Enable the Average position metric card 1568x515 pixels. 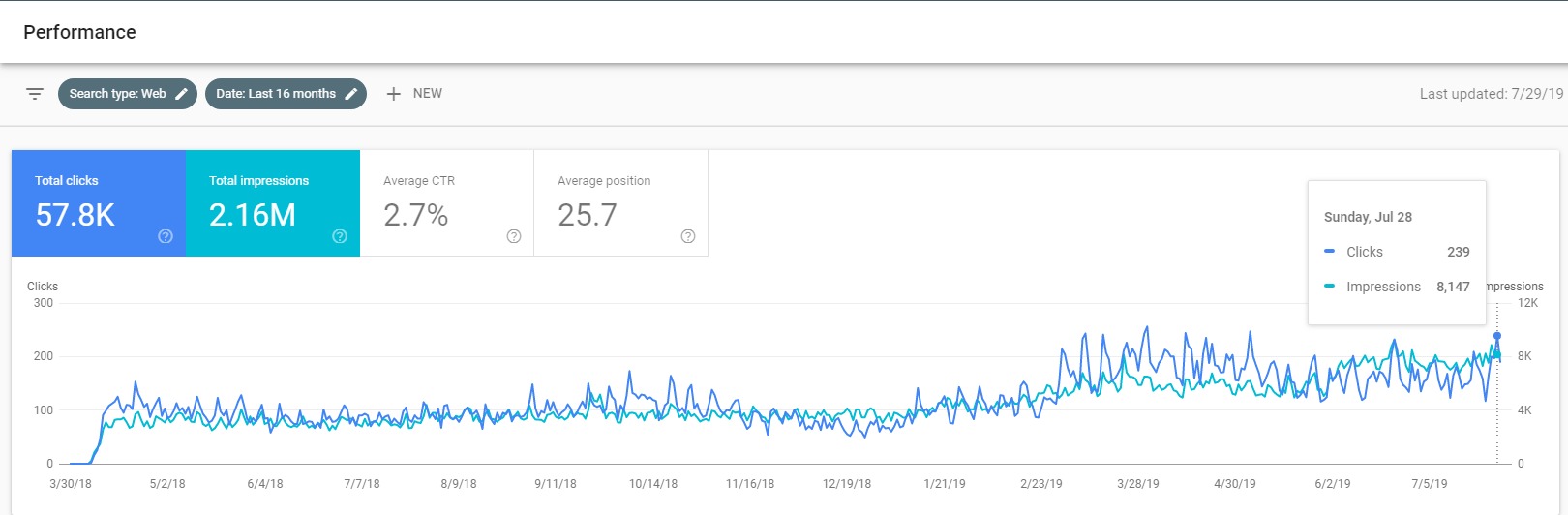click(621, 203)
